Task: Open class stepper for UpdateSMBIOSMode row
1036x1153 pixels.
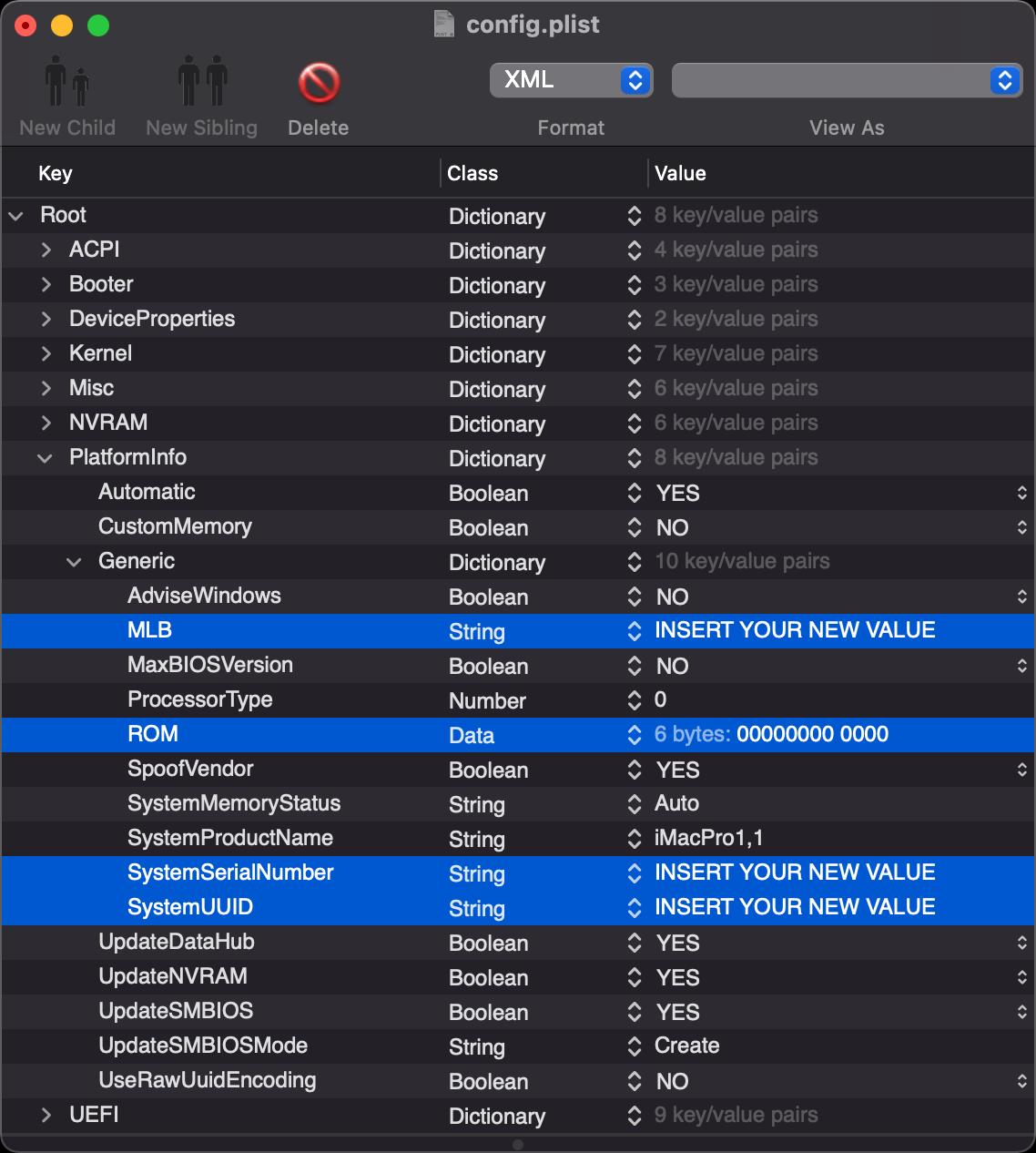Action: coord(635,1046)
